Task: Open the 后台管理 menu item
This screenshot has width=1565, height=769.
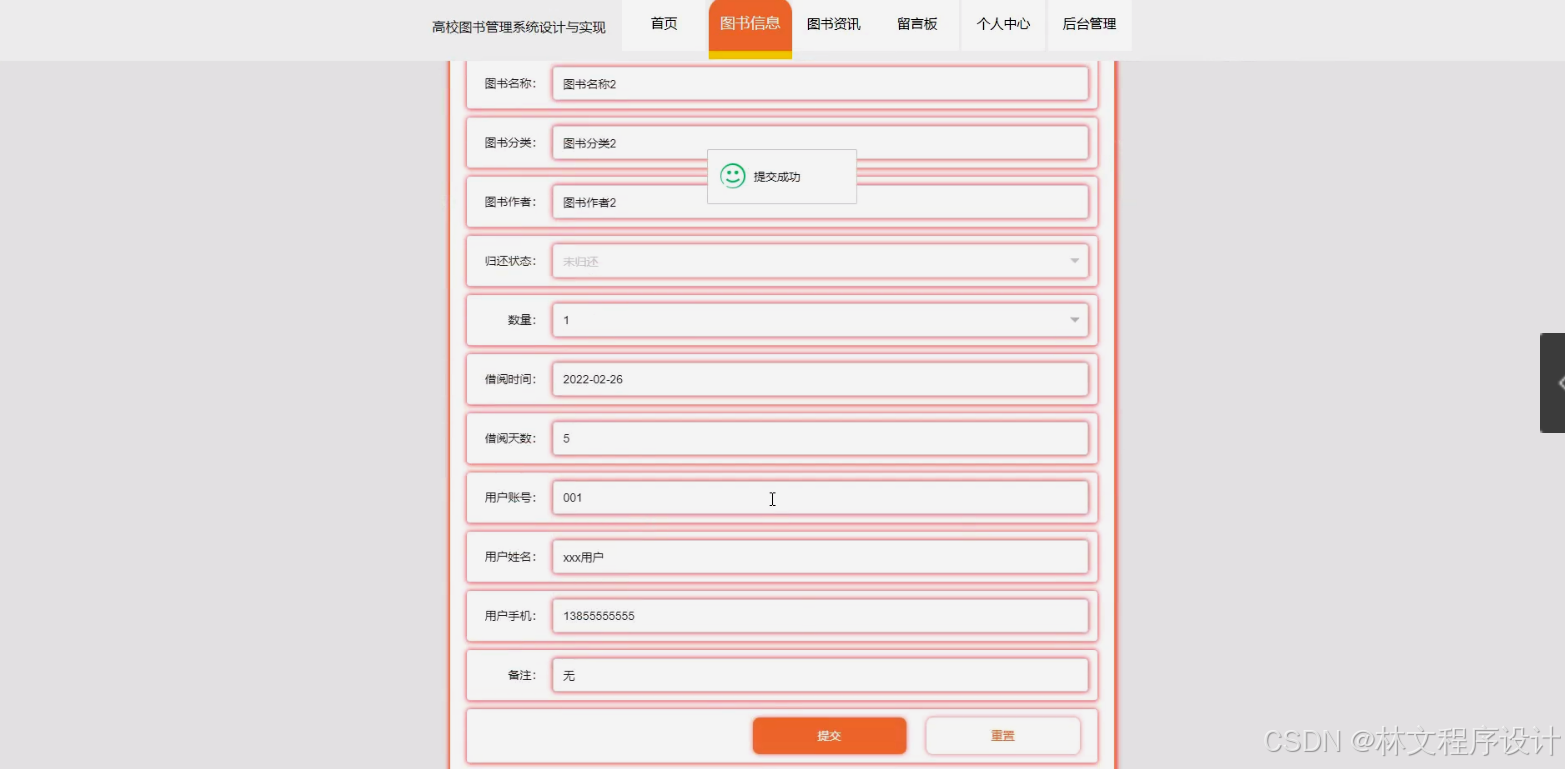Action: [x=1088, y=24]
